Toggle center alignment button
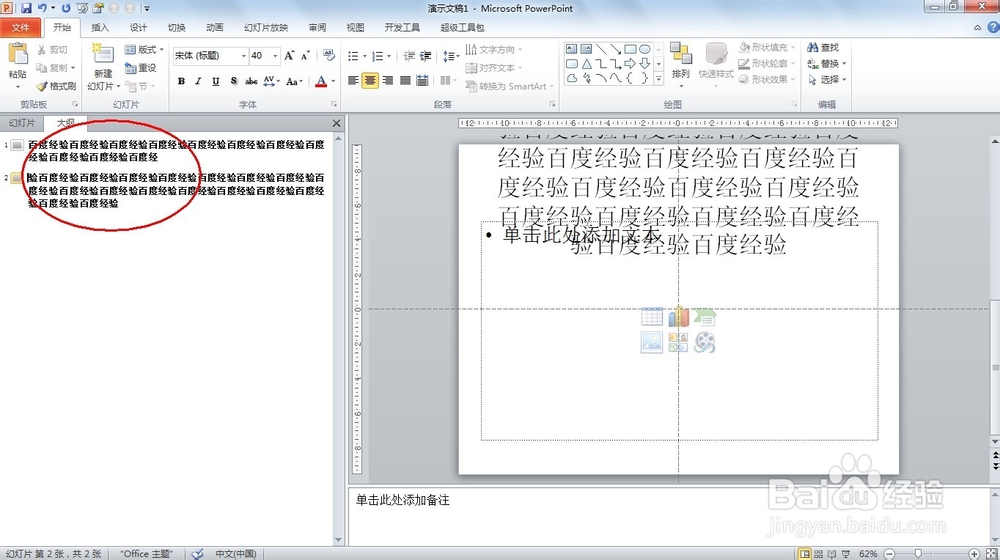Viewport: 1000px width, 560px height. [x=370, y=80]
